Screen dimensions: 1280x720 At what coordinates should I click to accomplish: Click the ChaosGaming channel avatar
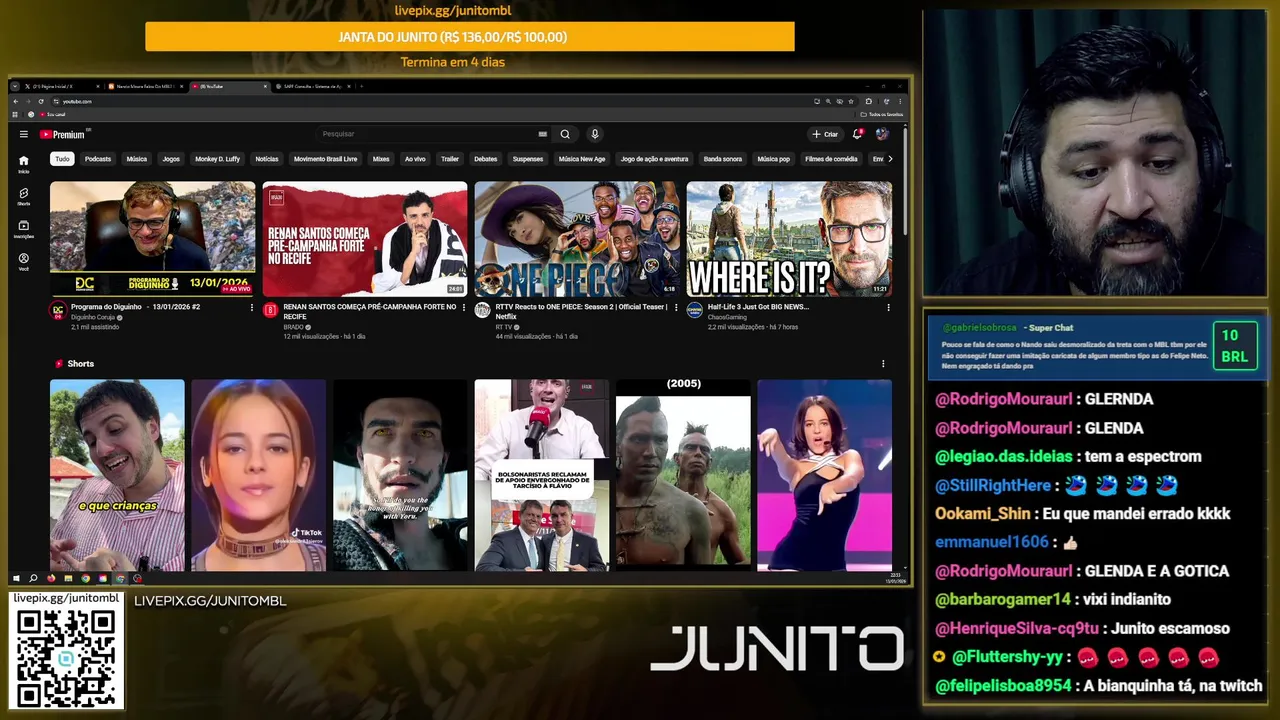[694, 311]
